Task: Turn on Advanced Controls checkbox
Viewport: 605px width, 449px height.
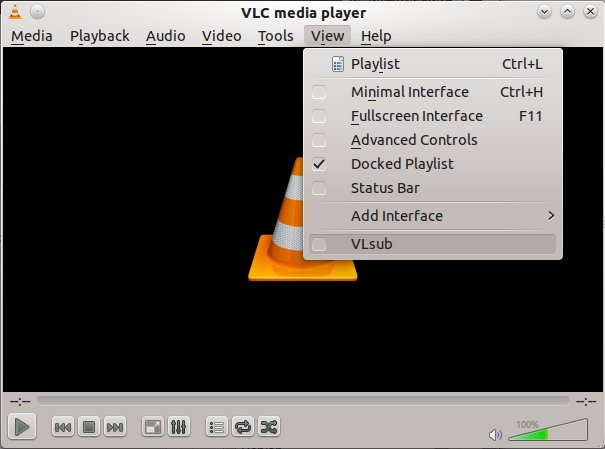Action: [x=319, y=140]
